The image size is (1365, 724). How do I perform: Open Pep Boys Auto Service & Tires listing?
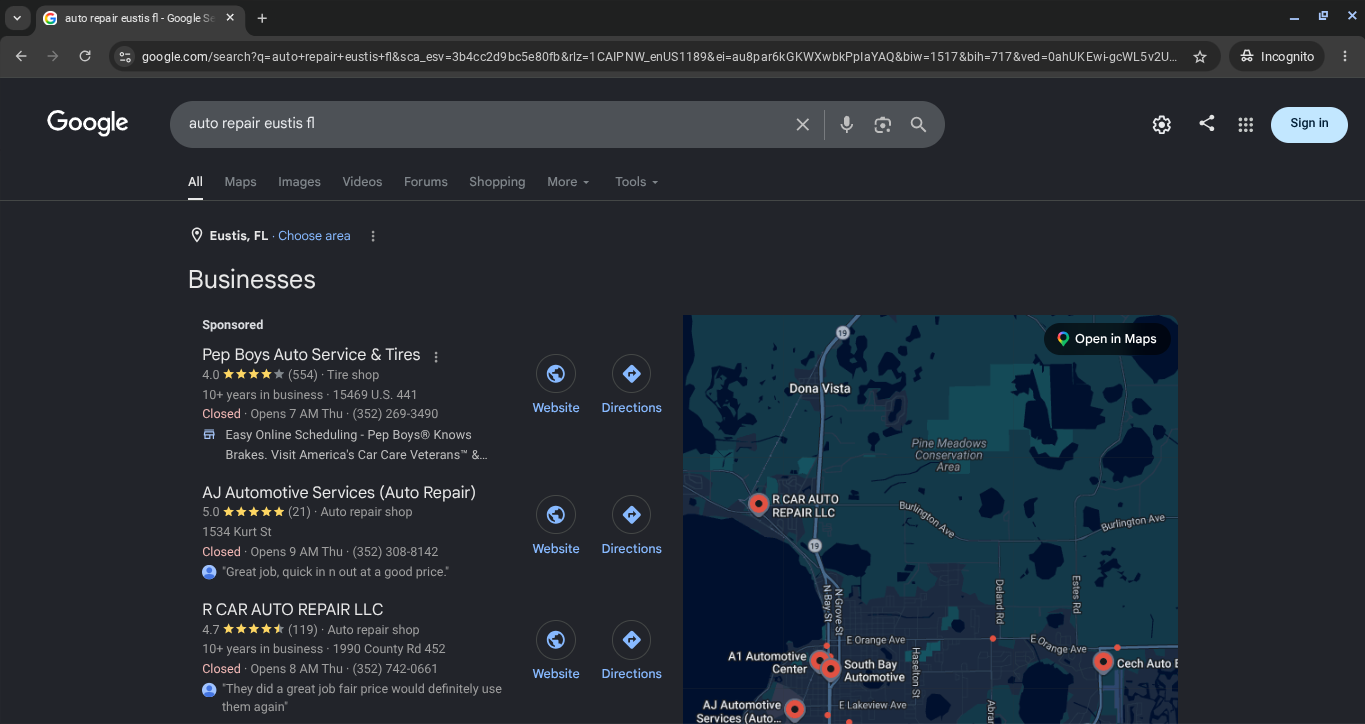point(311,355)
